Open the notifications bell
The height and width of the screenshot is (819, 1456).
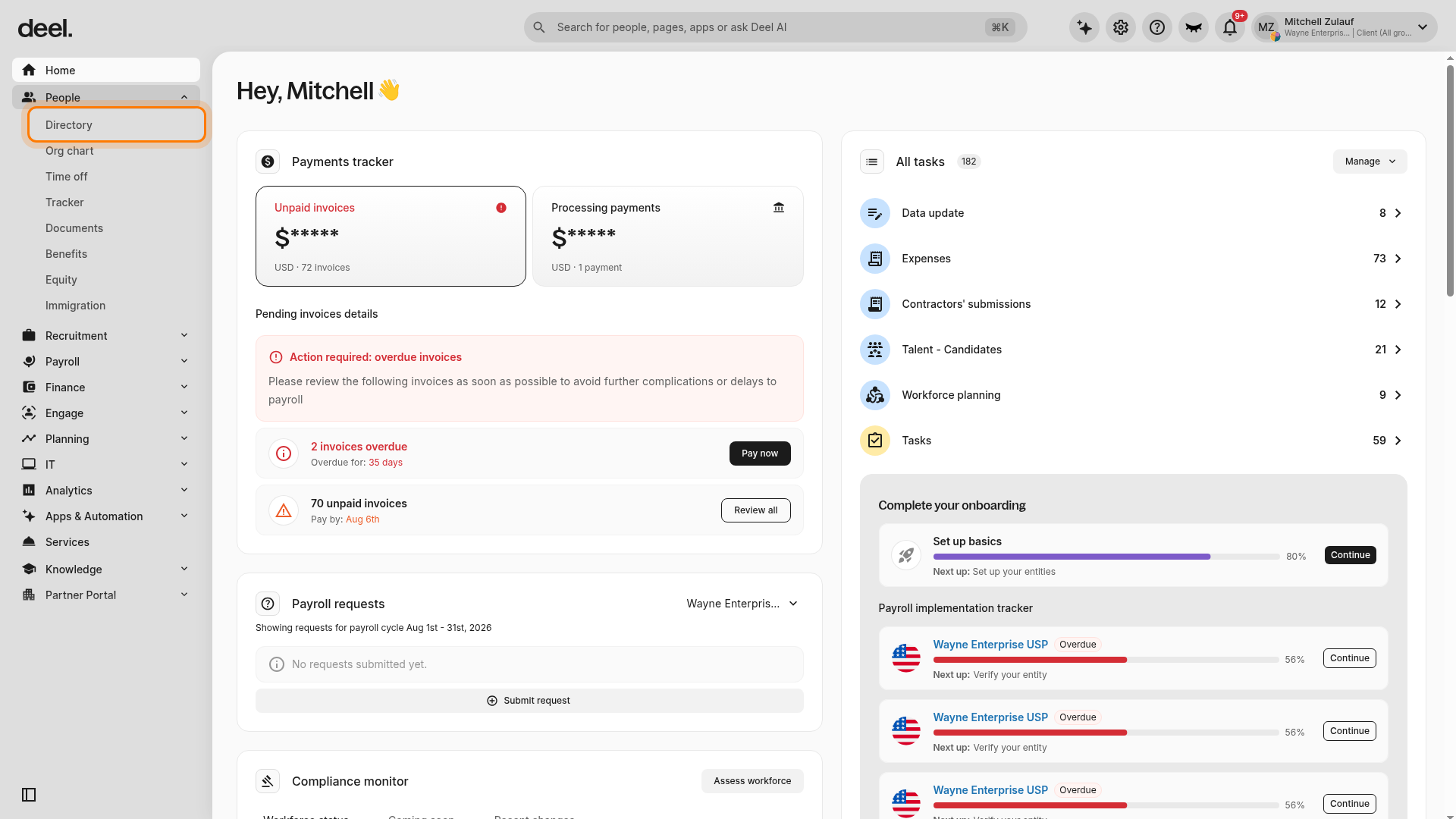pos(1230,27)
